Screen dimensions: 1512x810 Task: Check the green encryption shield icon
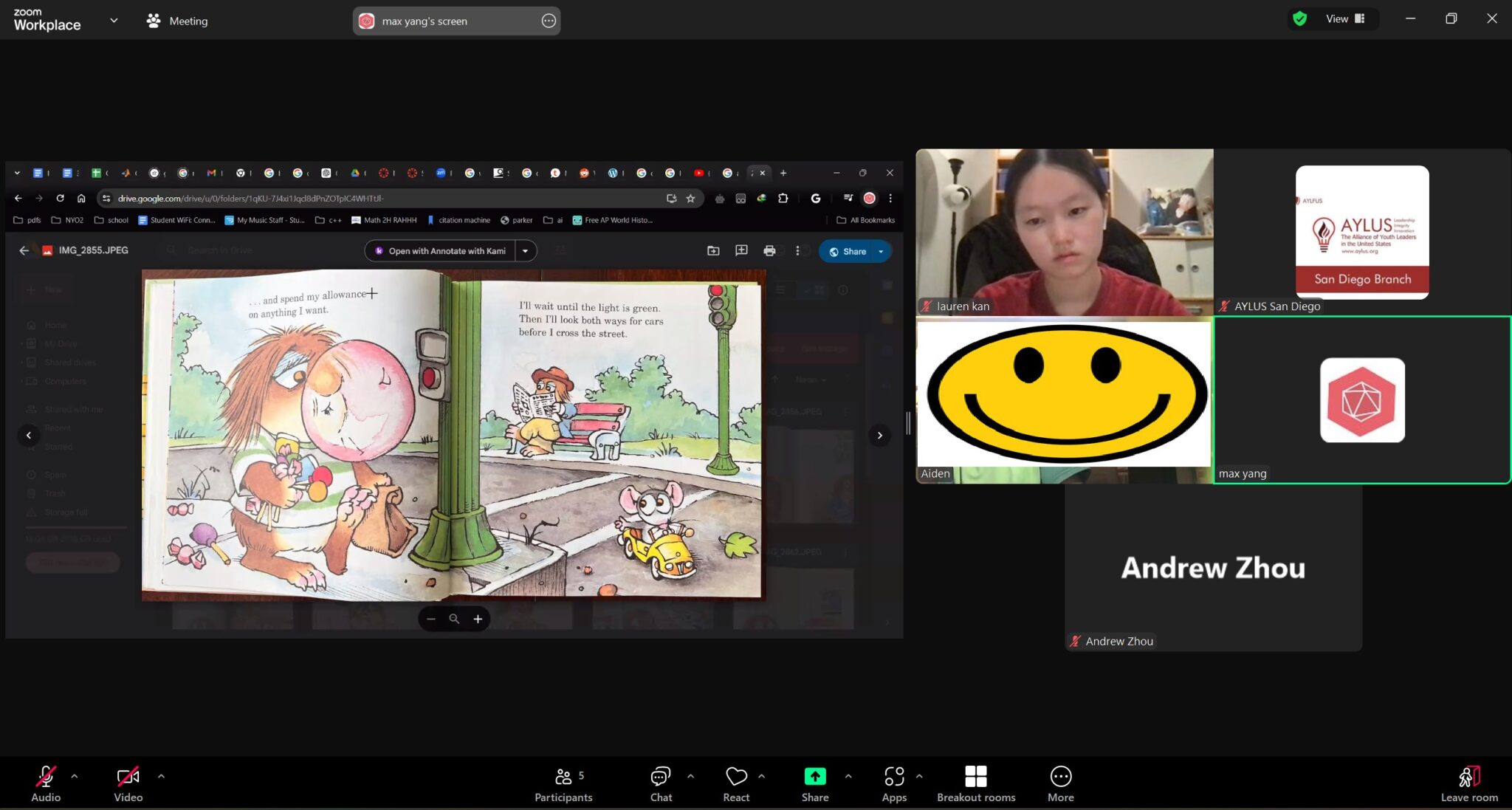[1300, 19]
